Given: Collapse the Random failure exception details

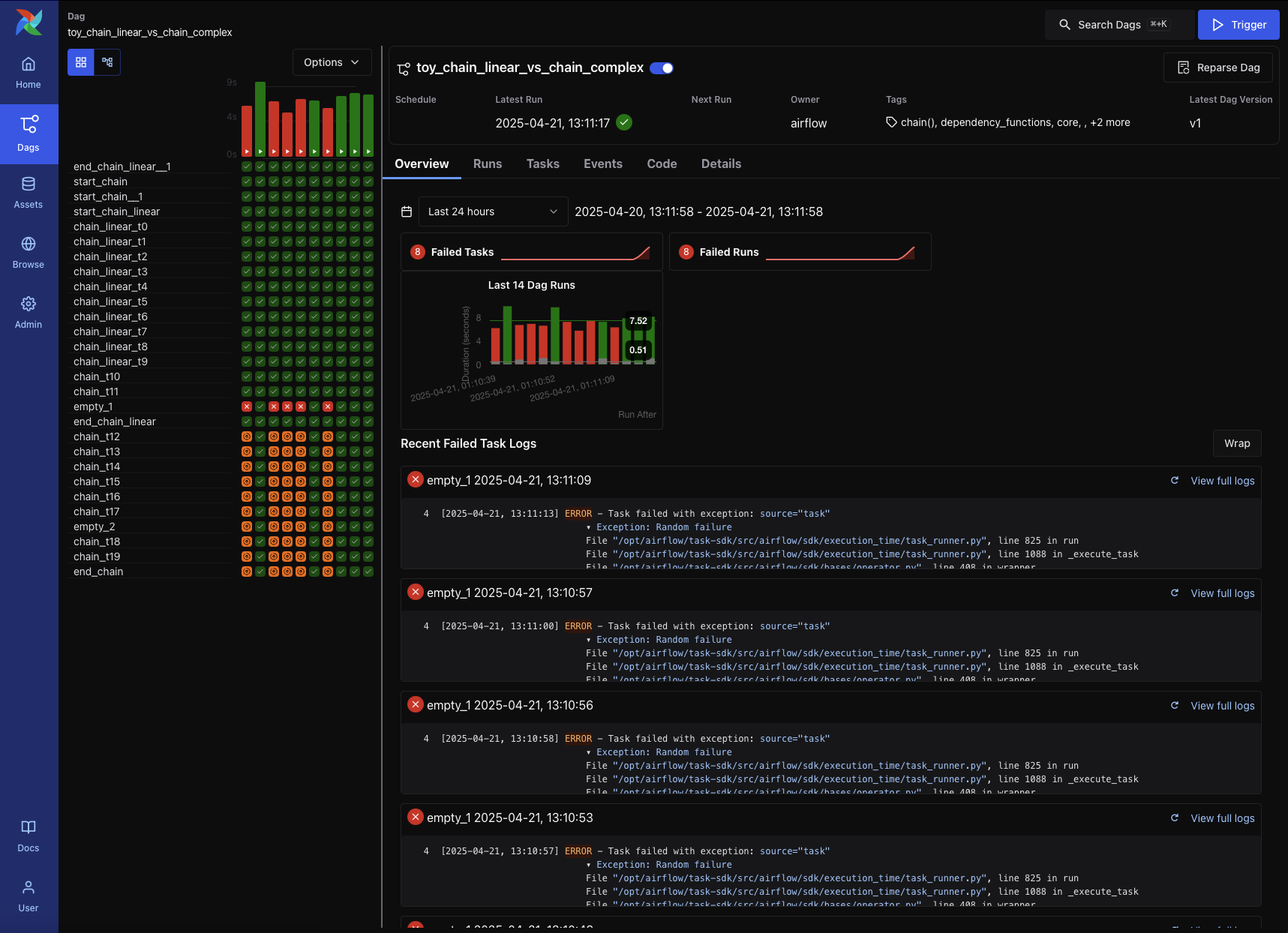Looking at the screenshot, I should click(x=589, y=527).
